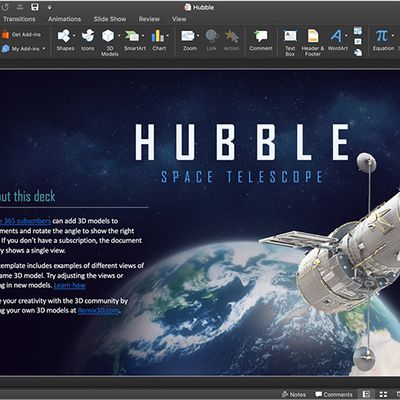The image size is (400, 400).
Task: Switch to Normal view in status bar
Action: (x=366, y=394)
